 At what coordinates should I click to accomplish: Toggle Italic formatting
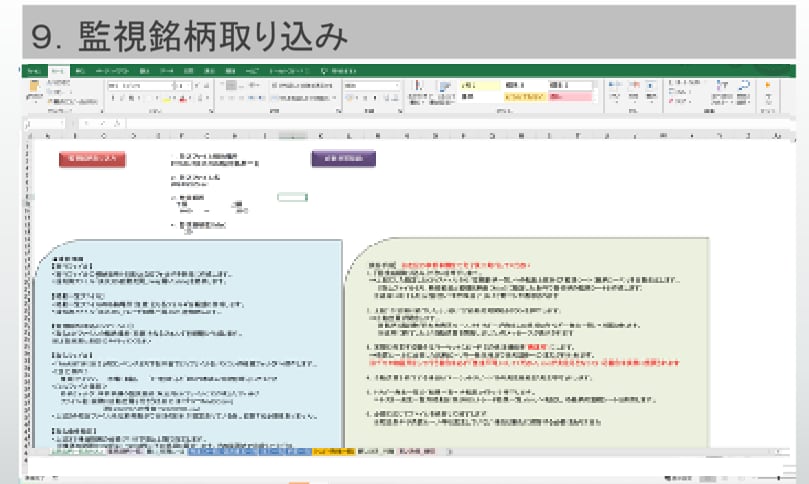pos(122,98)
